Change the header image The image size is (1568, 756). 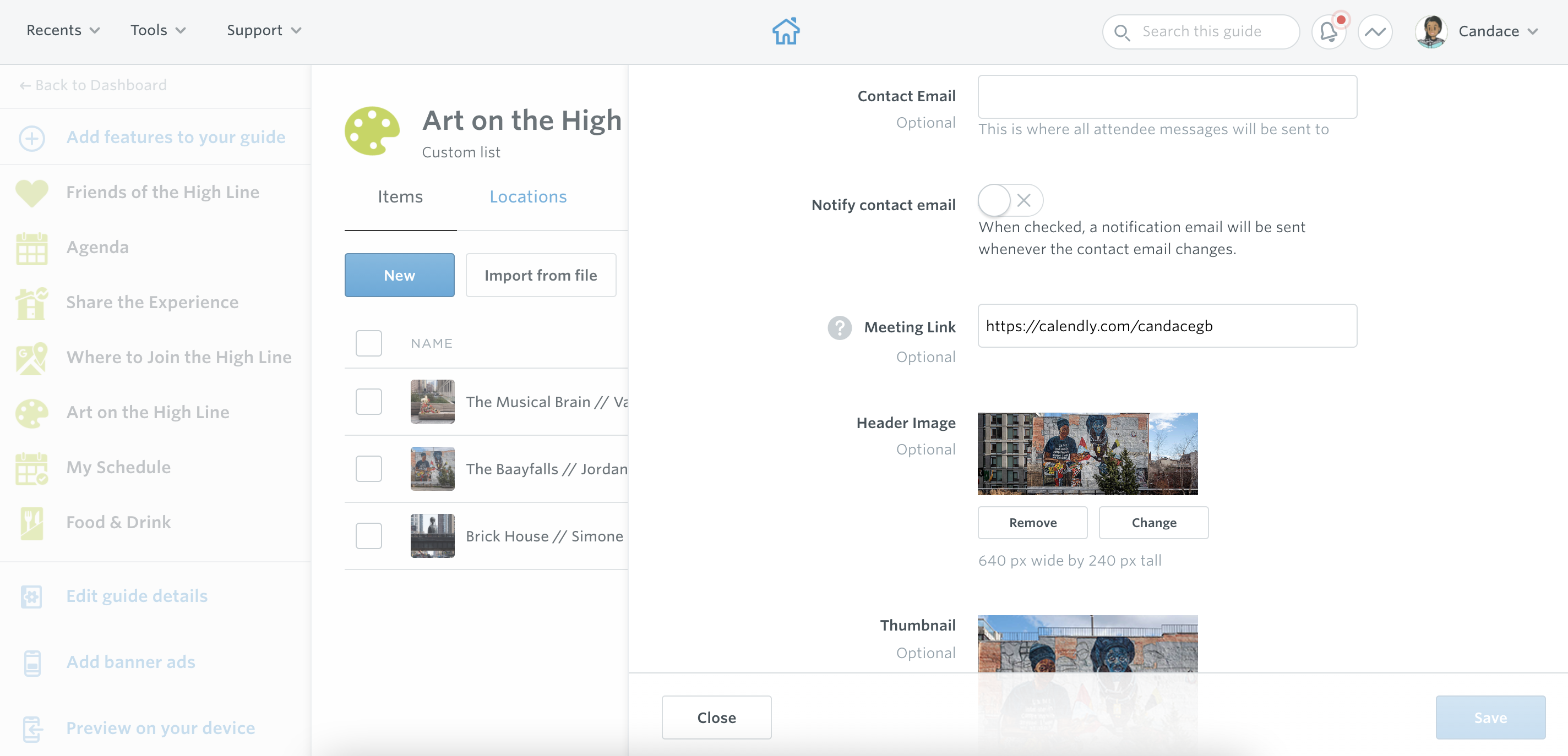click(1153, 523)
